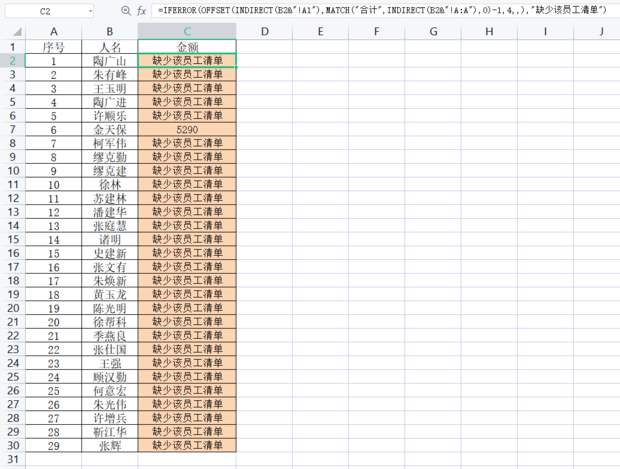Click serial number 14 in column A
The width and height of the screenshot is (620, 469).
coord(54,239)
